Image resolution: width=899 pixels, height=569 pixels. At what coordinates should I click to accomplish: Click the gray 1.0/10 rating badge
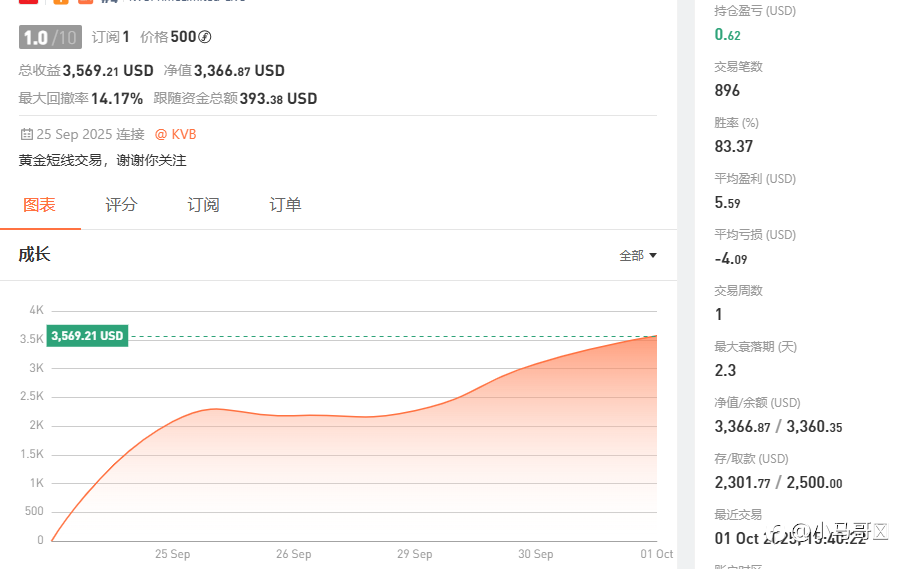[x=50, y=38]
